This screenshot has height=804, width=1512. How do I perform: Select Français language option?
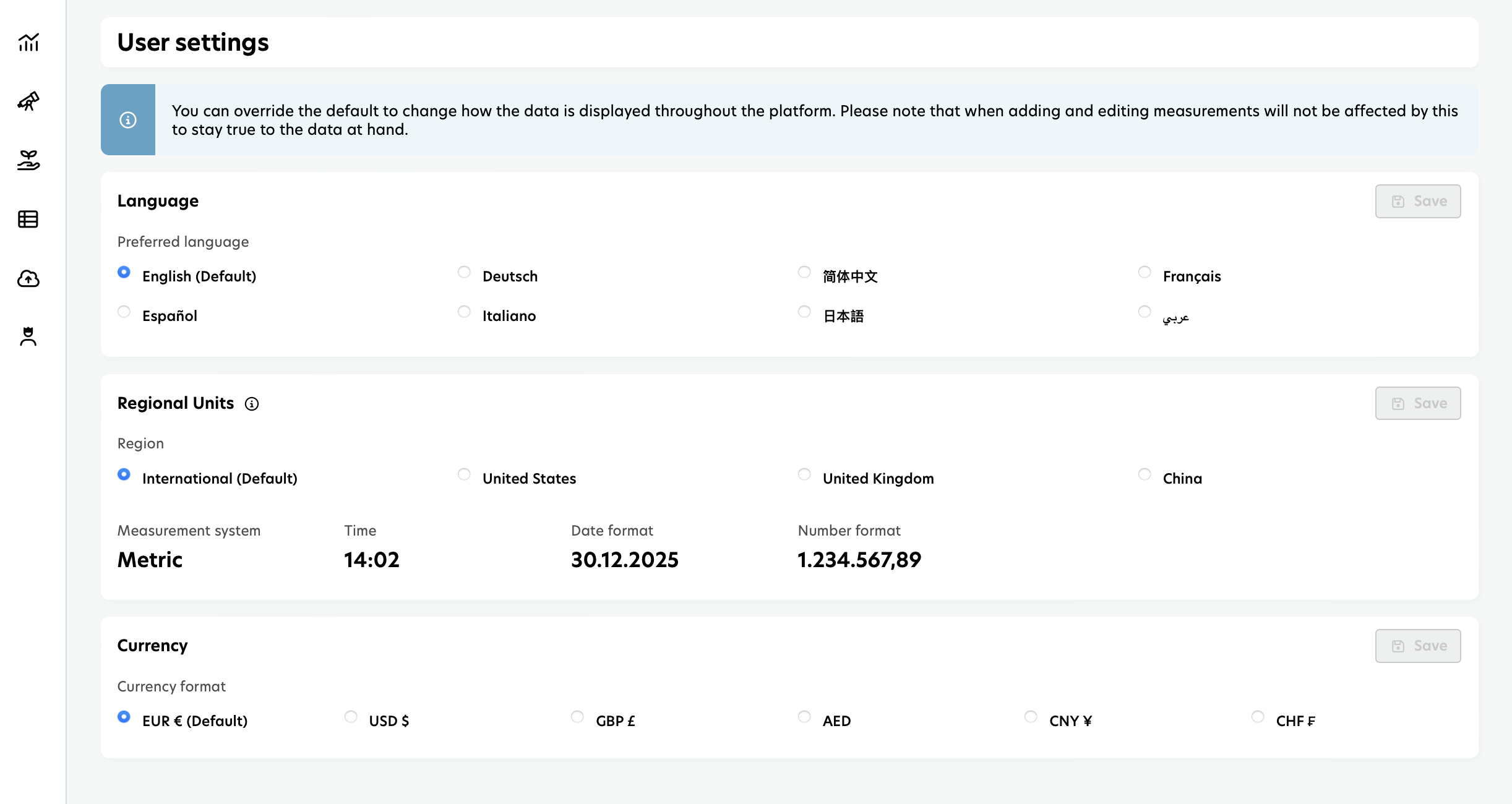(1145, 273)
